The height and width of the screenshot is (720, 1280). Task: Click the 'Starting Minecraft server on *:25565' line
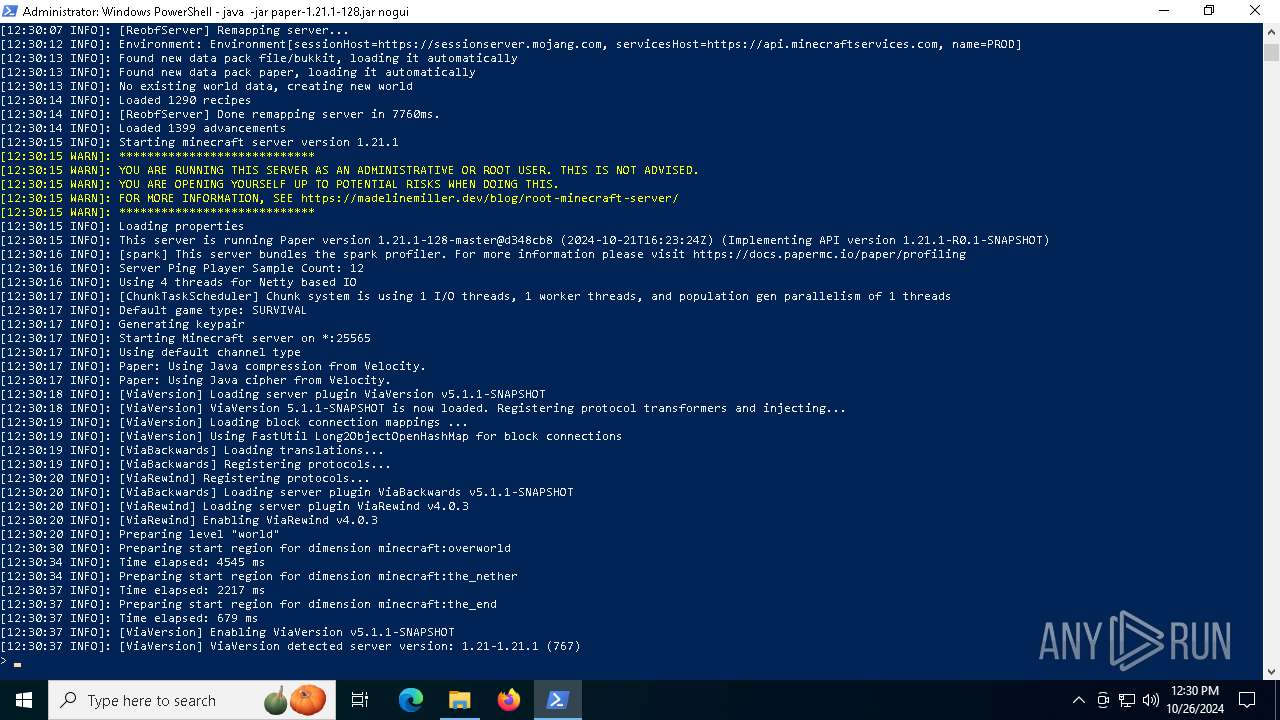tap(185, 338)
